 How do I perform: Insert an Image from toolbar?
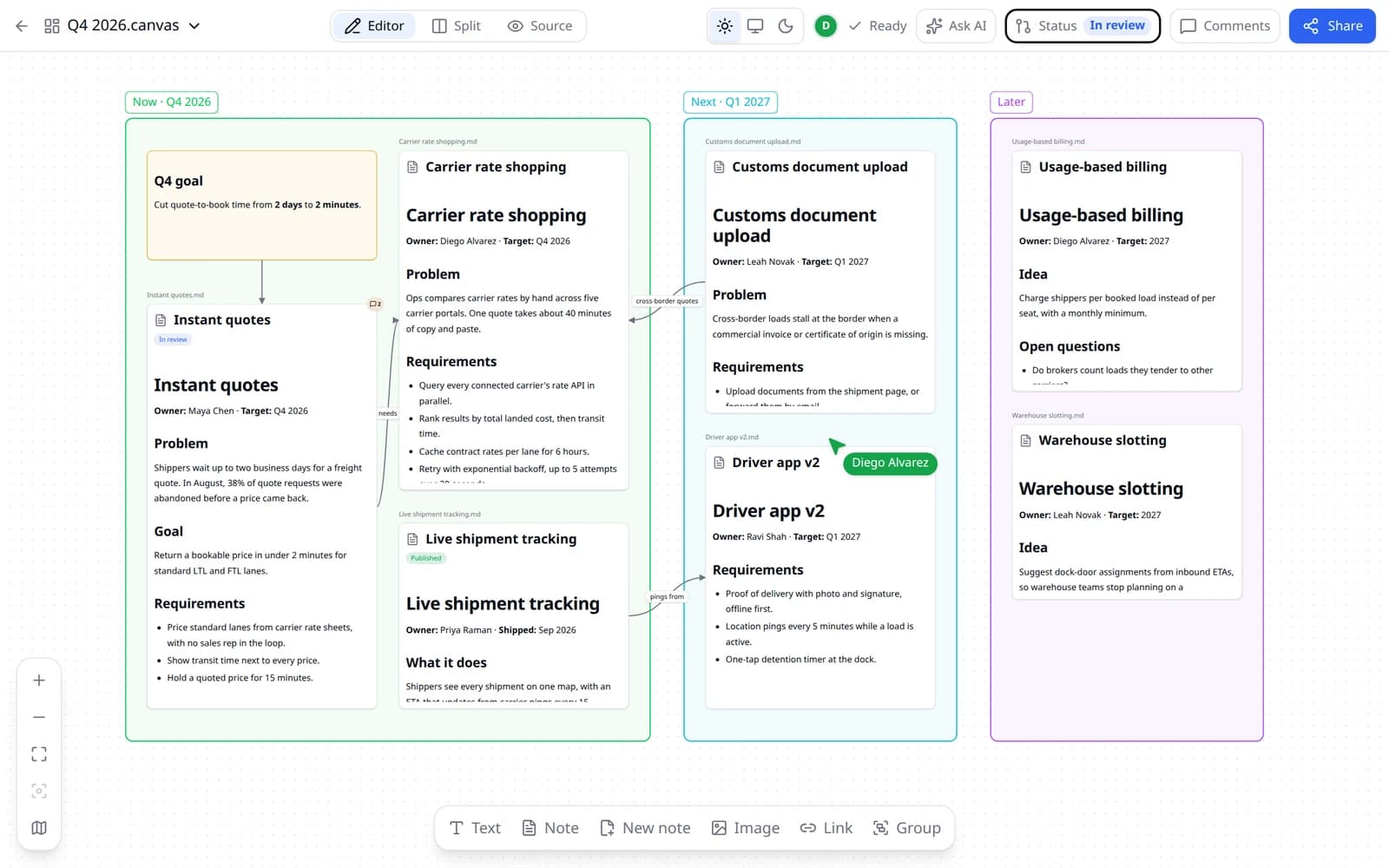coord(746,828)
